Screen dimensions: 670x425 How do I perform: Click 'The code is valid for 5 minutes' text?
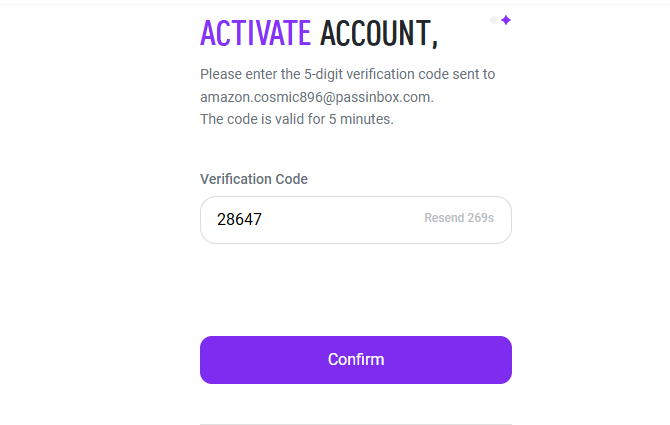tap(297, 119)
